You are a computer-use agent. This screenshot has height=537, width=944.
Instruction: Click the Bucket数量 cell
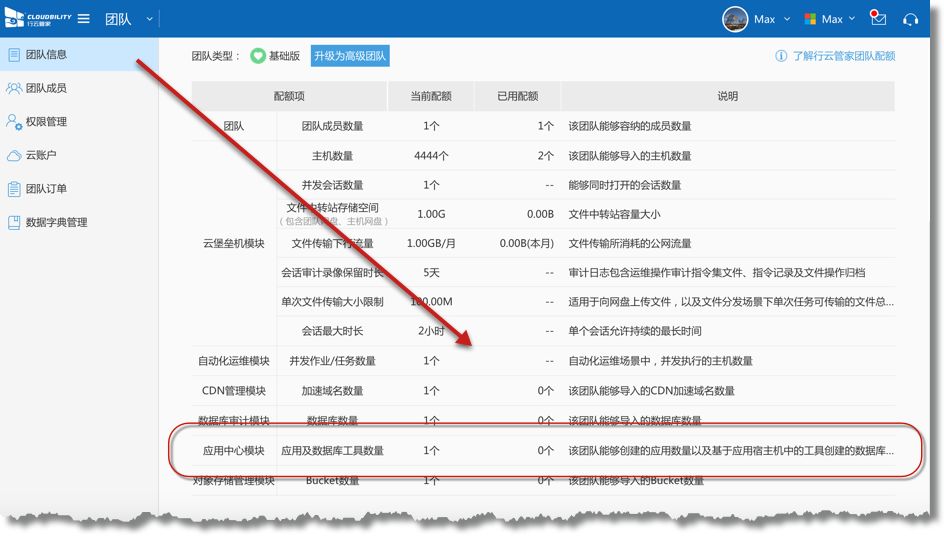pos(332,480)
